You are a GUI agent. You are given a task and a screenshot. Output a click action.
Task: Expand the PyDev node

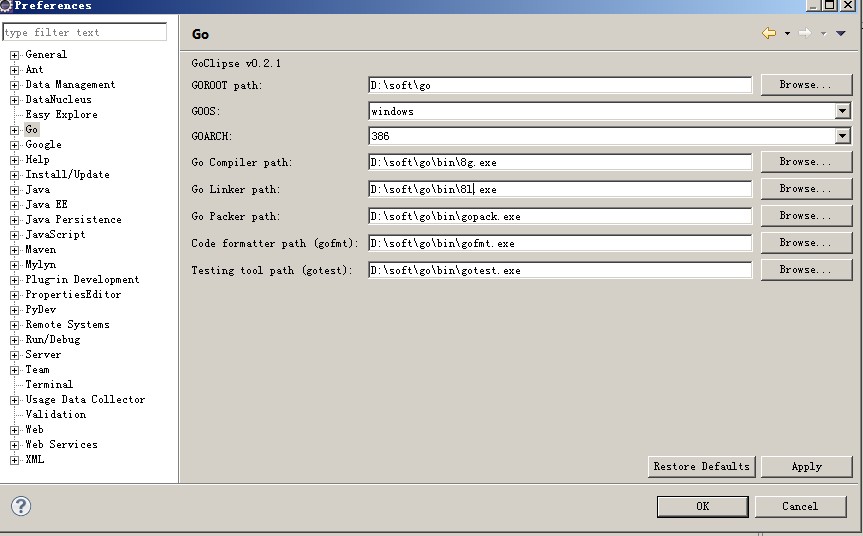pyautogui.click(x=14, y=310)
